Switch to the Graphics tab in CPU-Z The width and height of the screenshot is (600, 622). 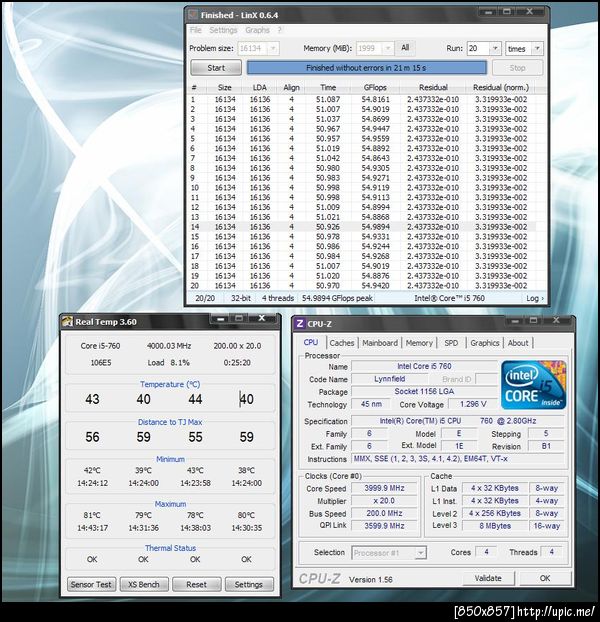tap(485, 343)
